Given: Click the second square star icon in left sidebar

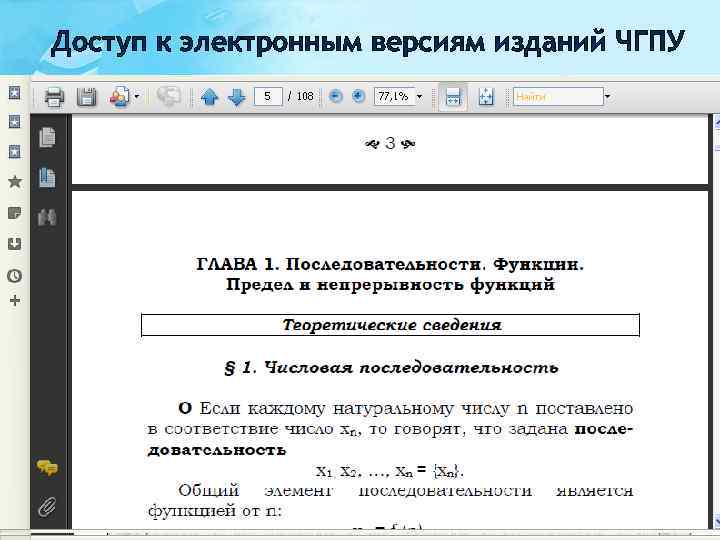Looking at the screenshot, I should point(15,122).
